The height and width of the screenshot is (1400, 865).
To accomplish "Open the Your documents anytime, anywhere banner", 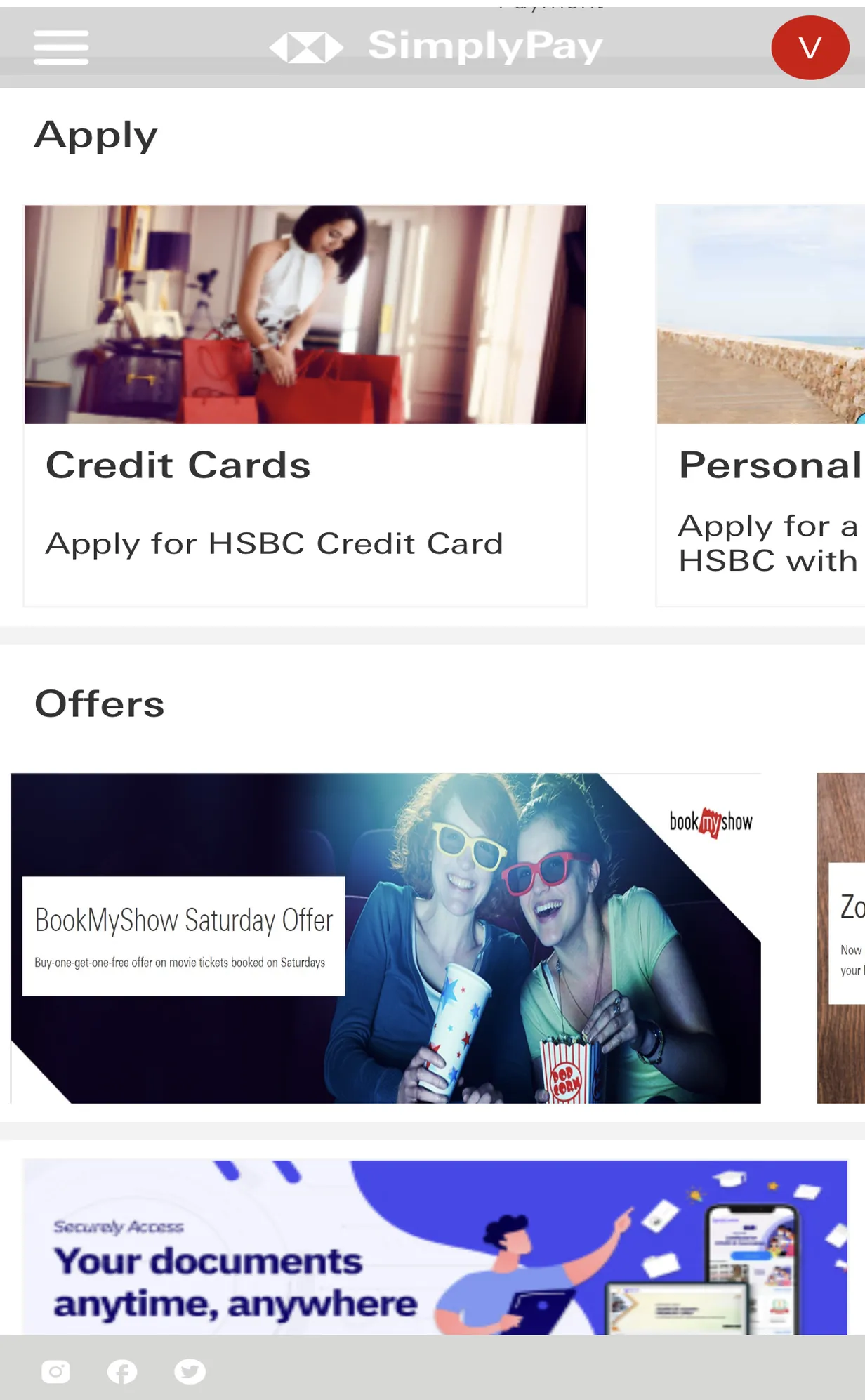I will pos(435,1248).
